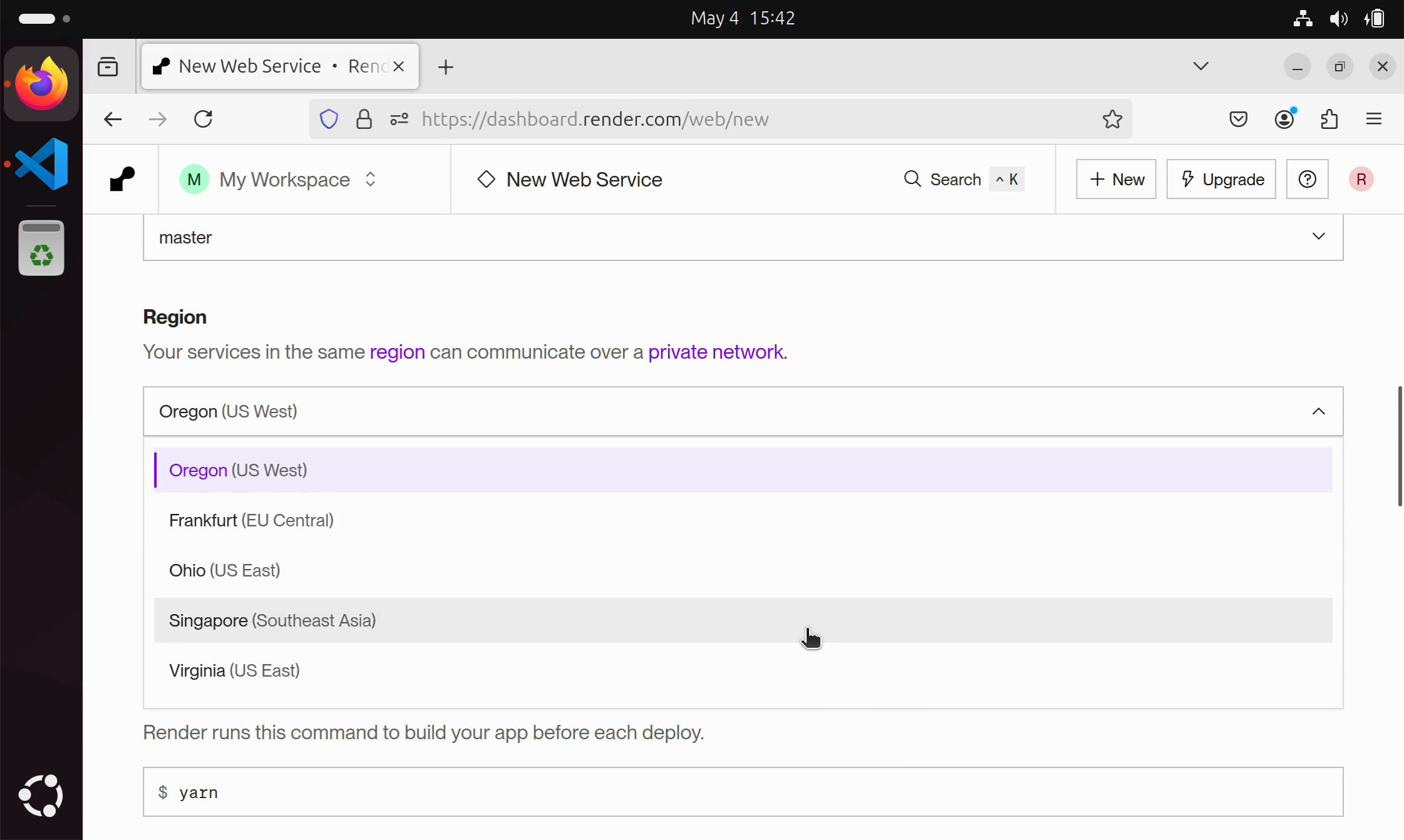Open Firefox extensions puzzle icon
This screenshot has width=1404, height=840.
(x=1329, y=119)
